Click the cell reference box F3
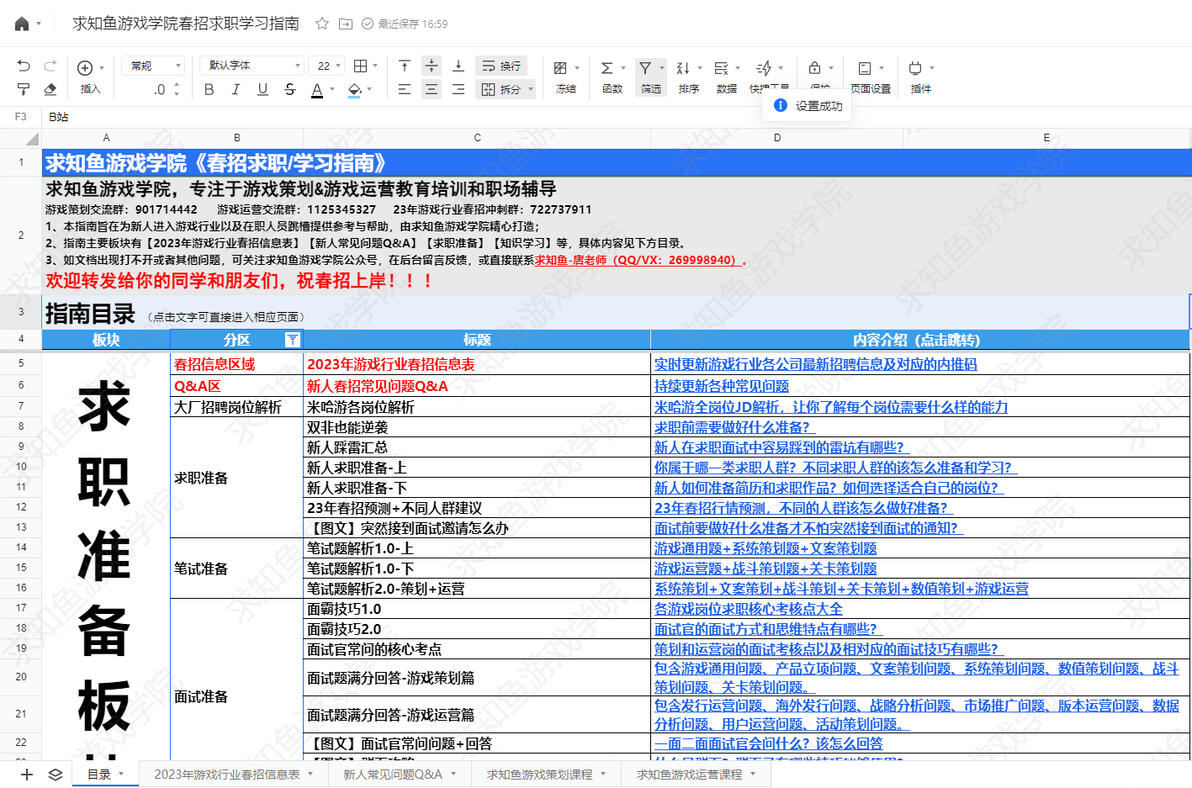 pyautogui.click(x=21, y=117)
